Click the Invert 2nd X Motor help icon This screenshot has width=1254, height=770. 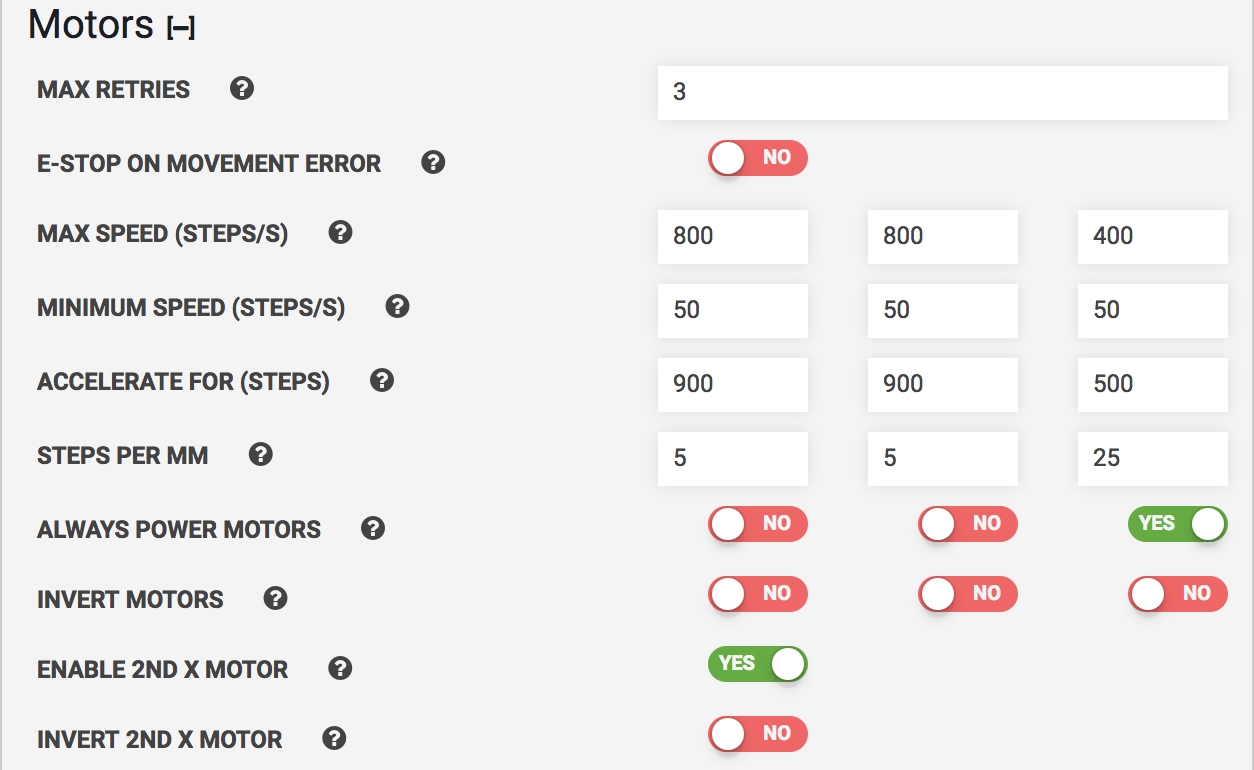coord(334,739)
